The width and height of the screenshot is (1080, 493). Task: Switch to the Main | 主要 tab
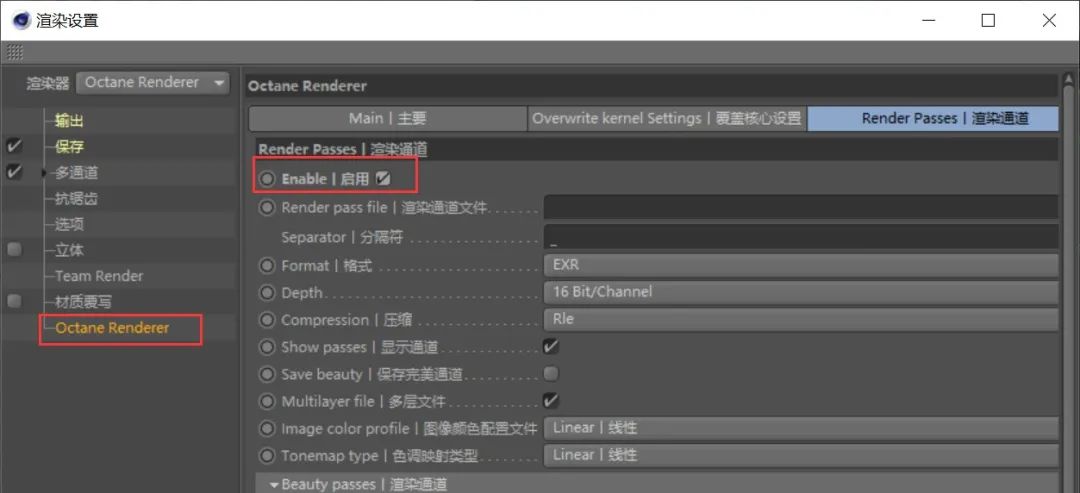tap(387, 118)
